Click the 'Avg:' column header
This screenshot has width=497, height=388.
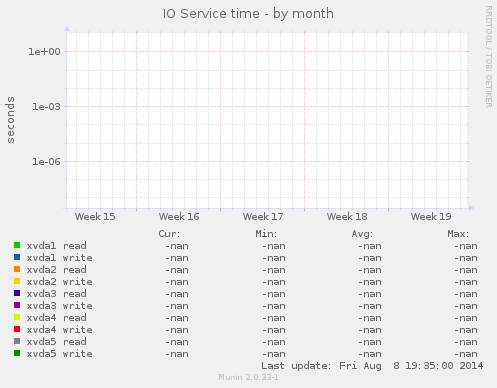[x=362, y=234]
